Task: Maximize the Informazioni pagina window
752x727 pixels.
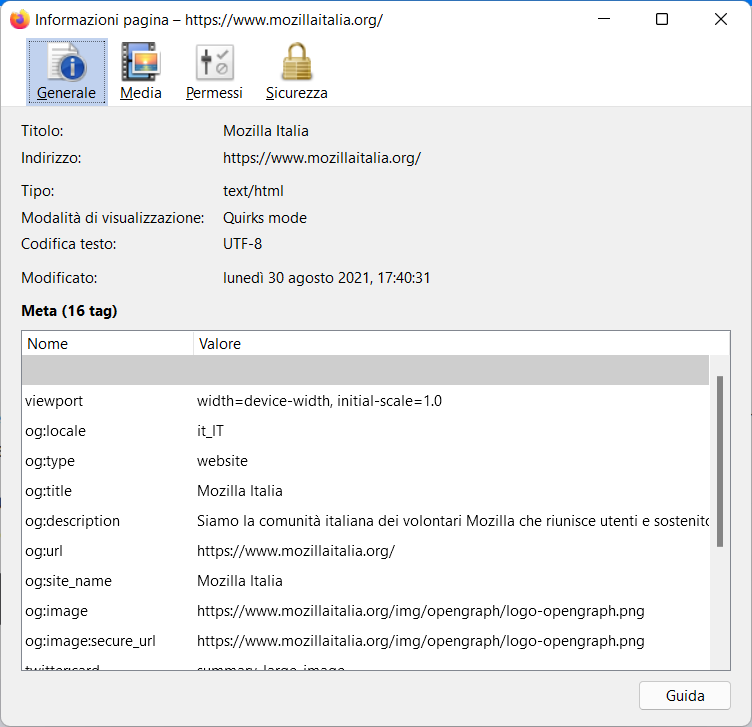Action: tap(662, 19)
